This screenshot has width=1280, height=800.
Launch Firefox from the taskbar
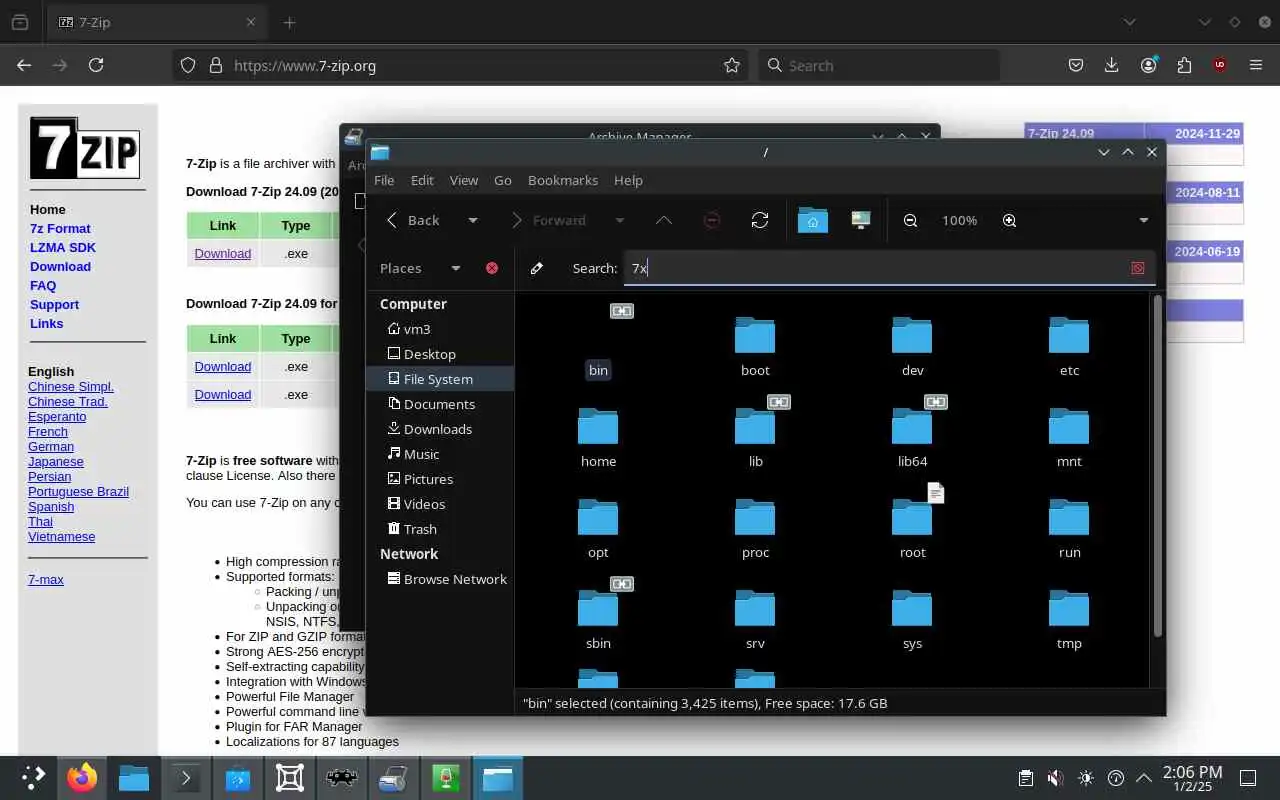pyautogui.click(x=82, y=778)
